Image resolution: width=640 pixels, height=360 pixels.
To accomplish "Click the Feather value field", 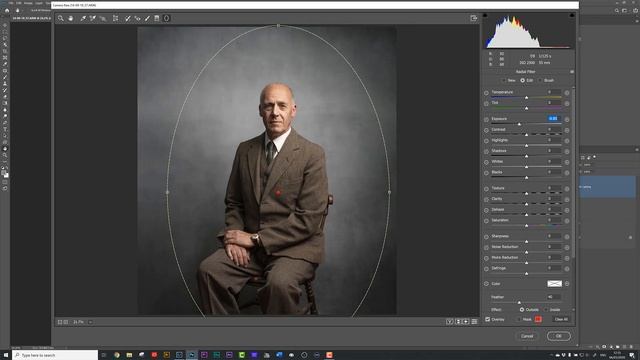I will click(x=553, y=297).
